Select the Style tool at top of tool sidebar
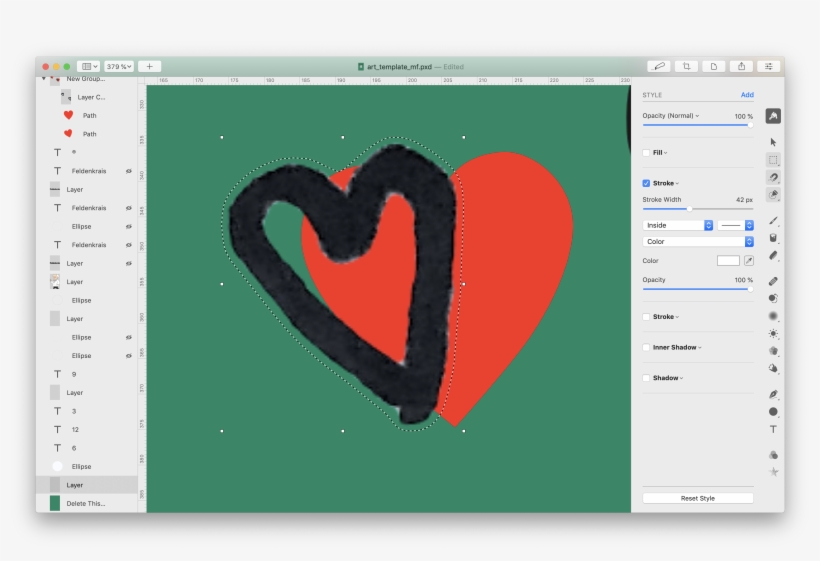This screenshot has width=820, height=561. click(x=773, y=116)
